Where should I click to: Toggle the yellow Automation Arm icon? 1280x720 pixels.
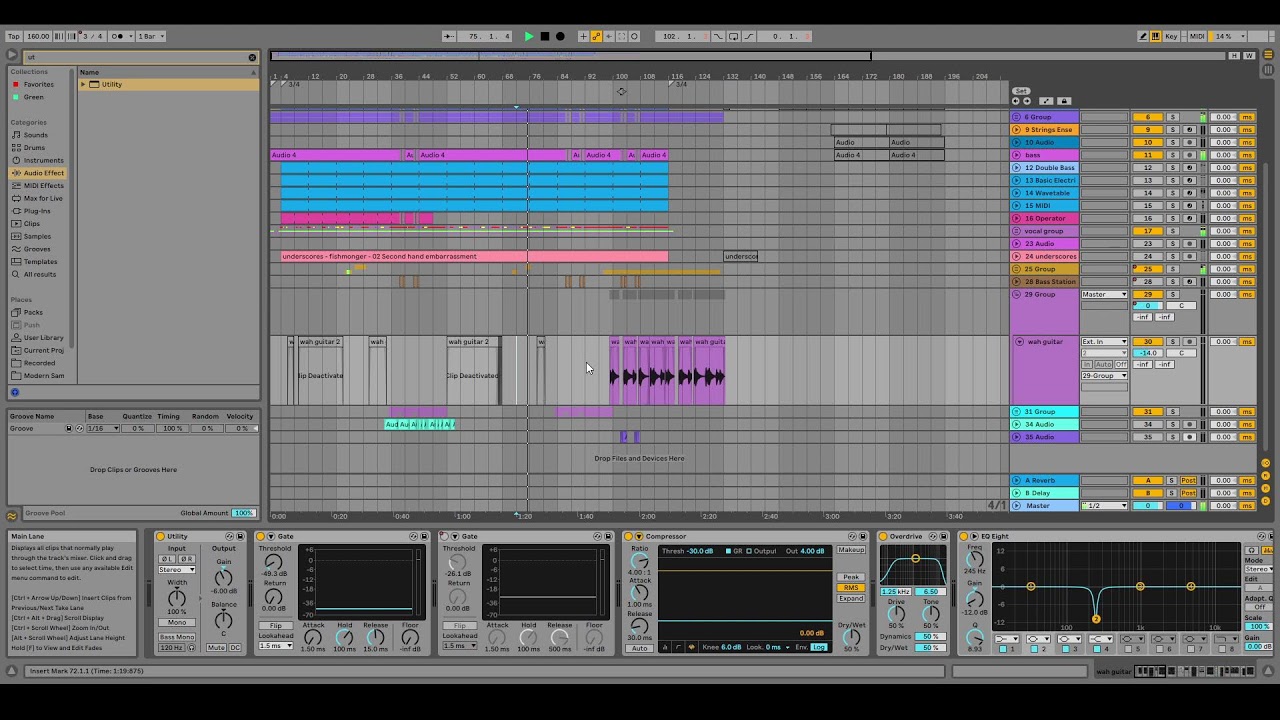tap(596, 36)
